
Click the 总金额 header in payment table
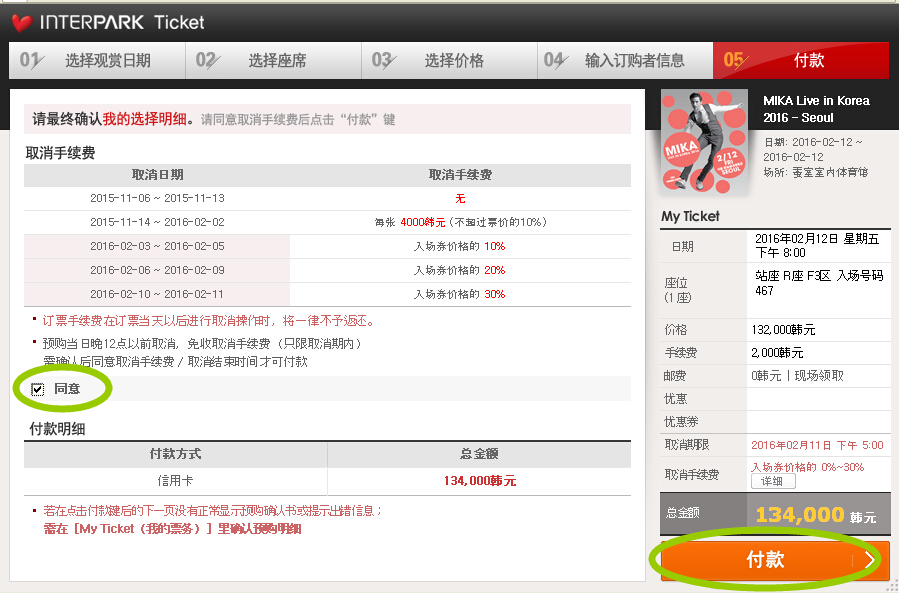pyautogui.click(x=479, y=454)
